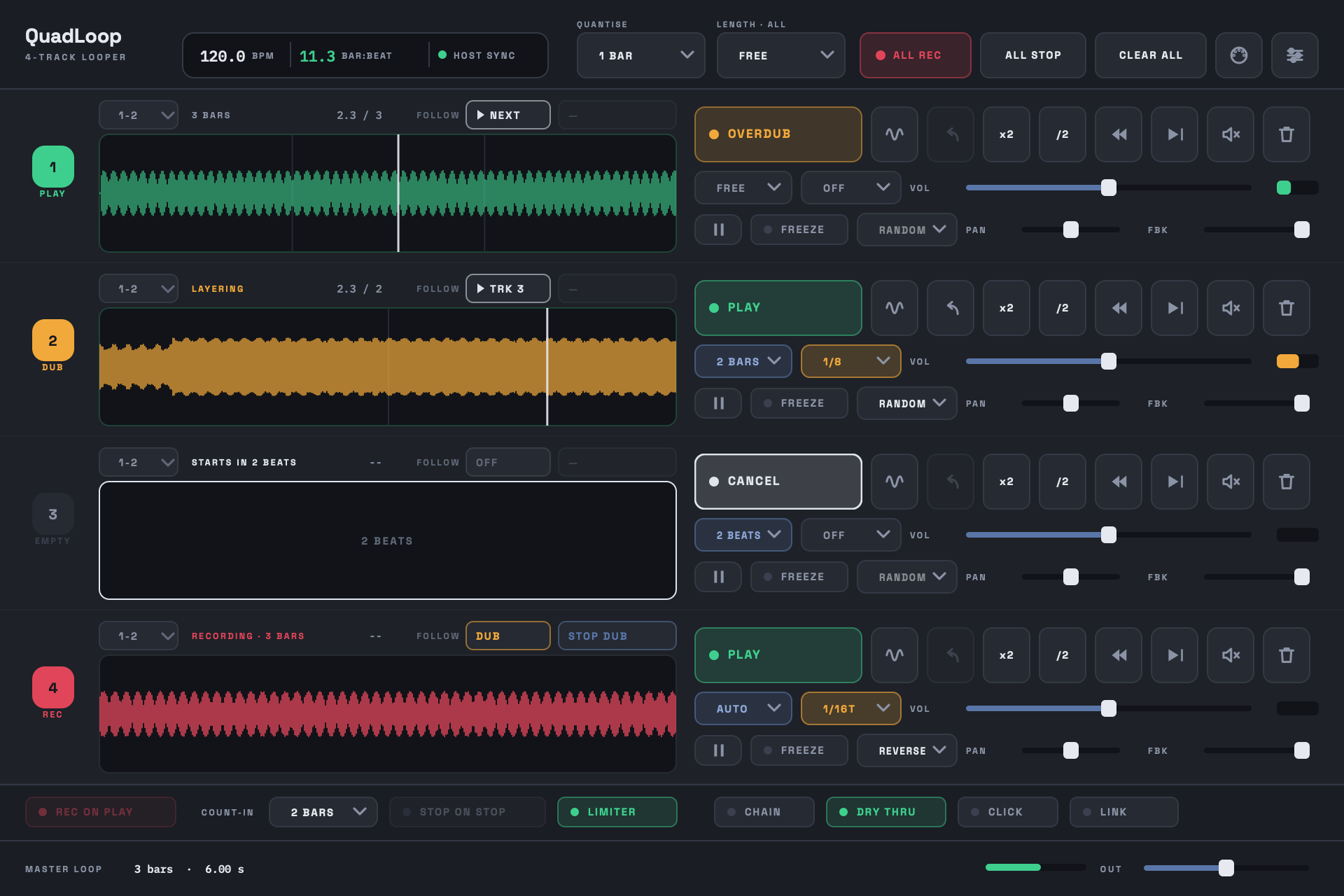Click track 4's STOP DUB follow action

click(x=617, y=636)
